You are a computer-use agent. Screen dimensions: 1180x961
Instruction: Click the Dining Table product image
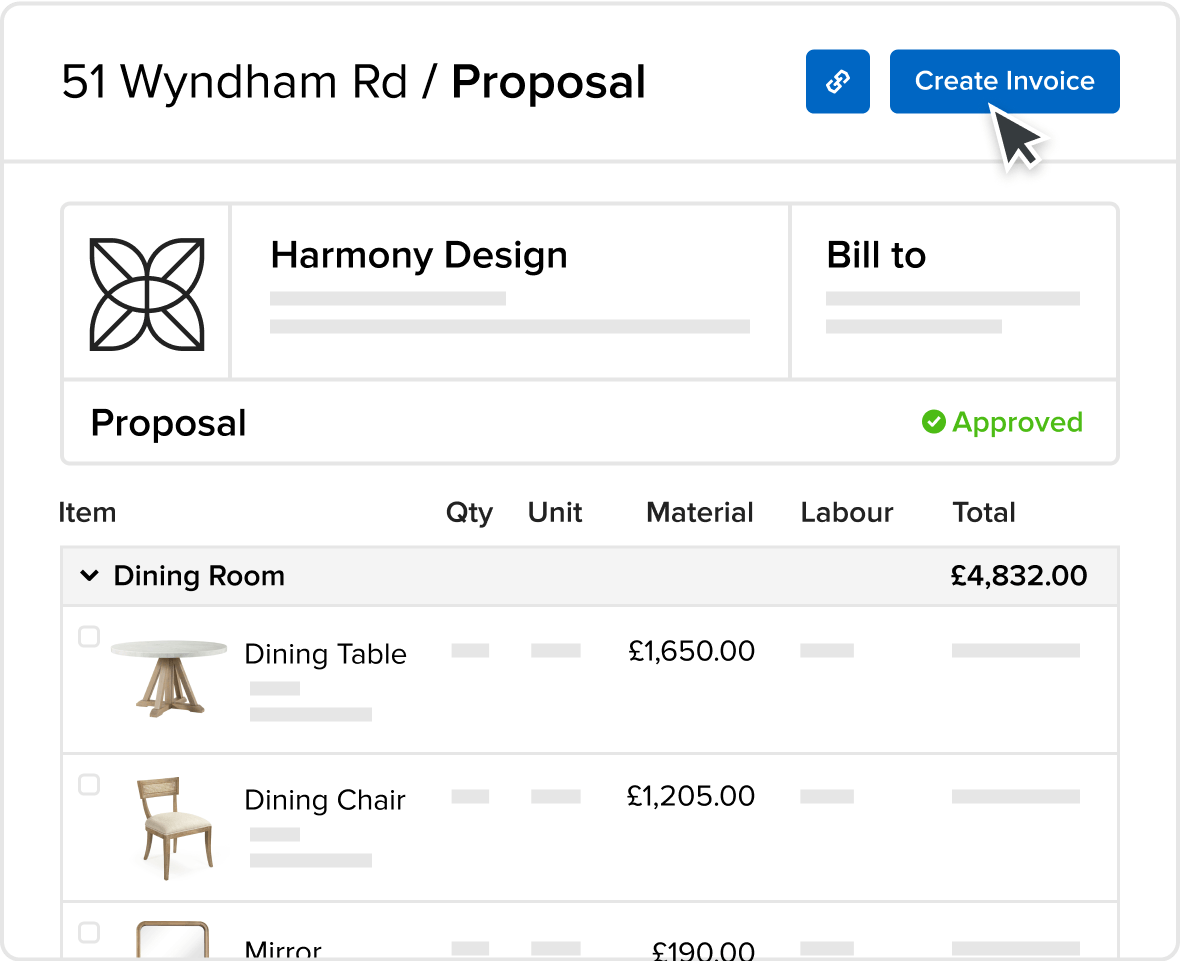[x=168, y=675]
